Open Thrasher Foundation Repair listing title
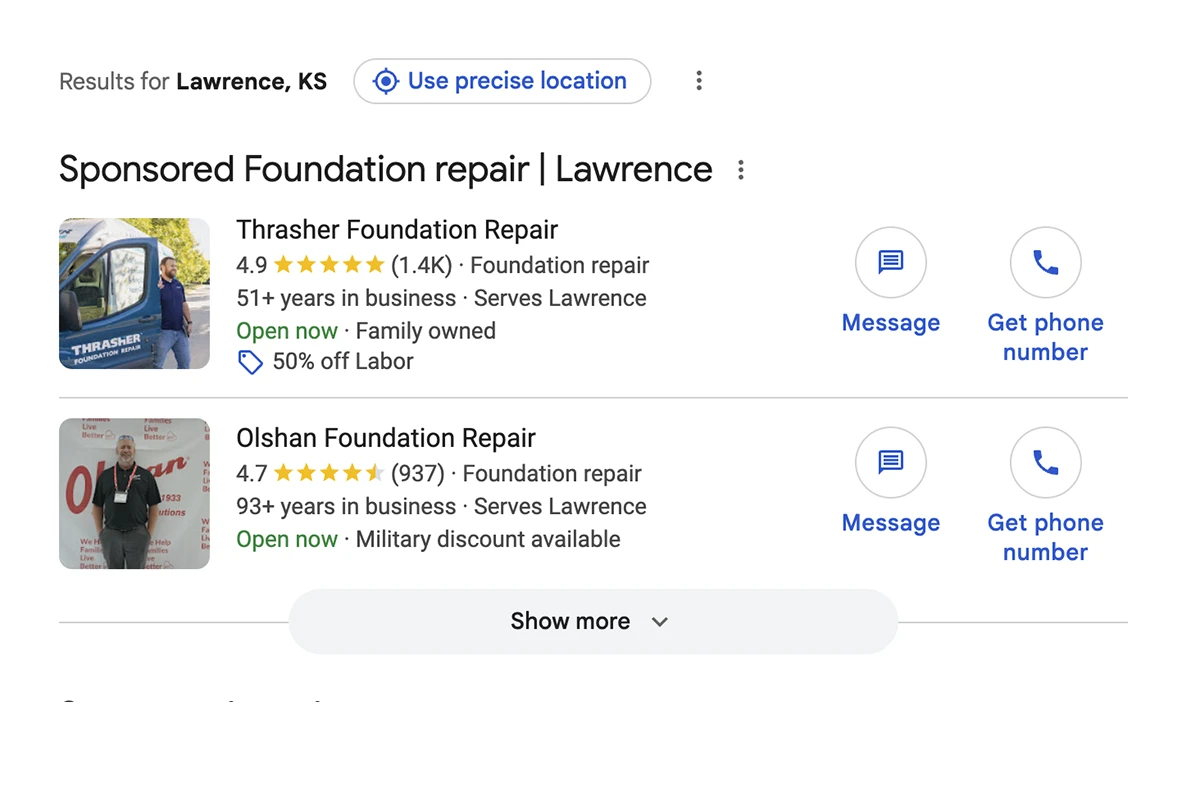Screen dimensions: 1200x800 397,230
